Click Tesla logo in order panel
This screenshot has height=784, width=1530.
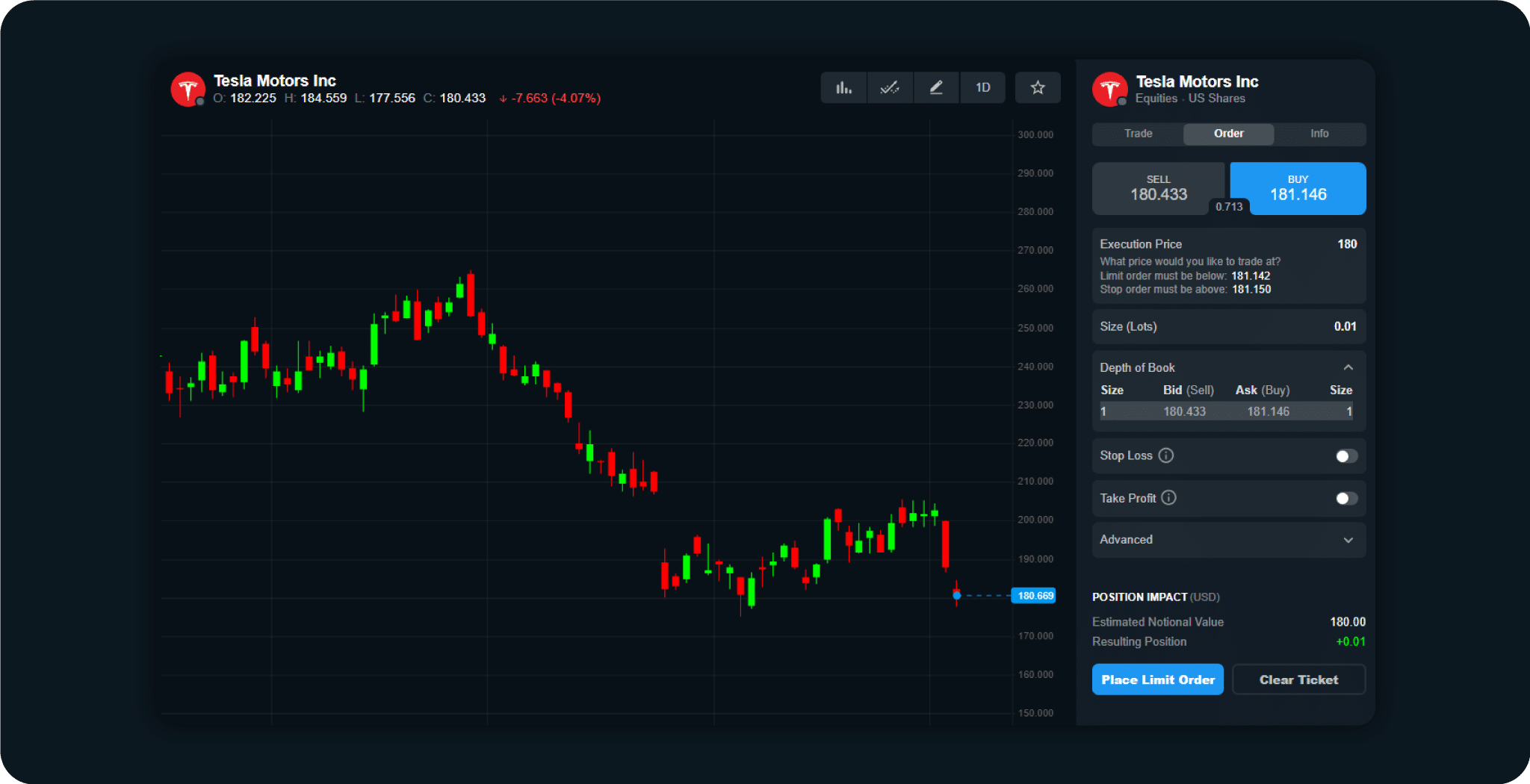1110,90
